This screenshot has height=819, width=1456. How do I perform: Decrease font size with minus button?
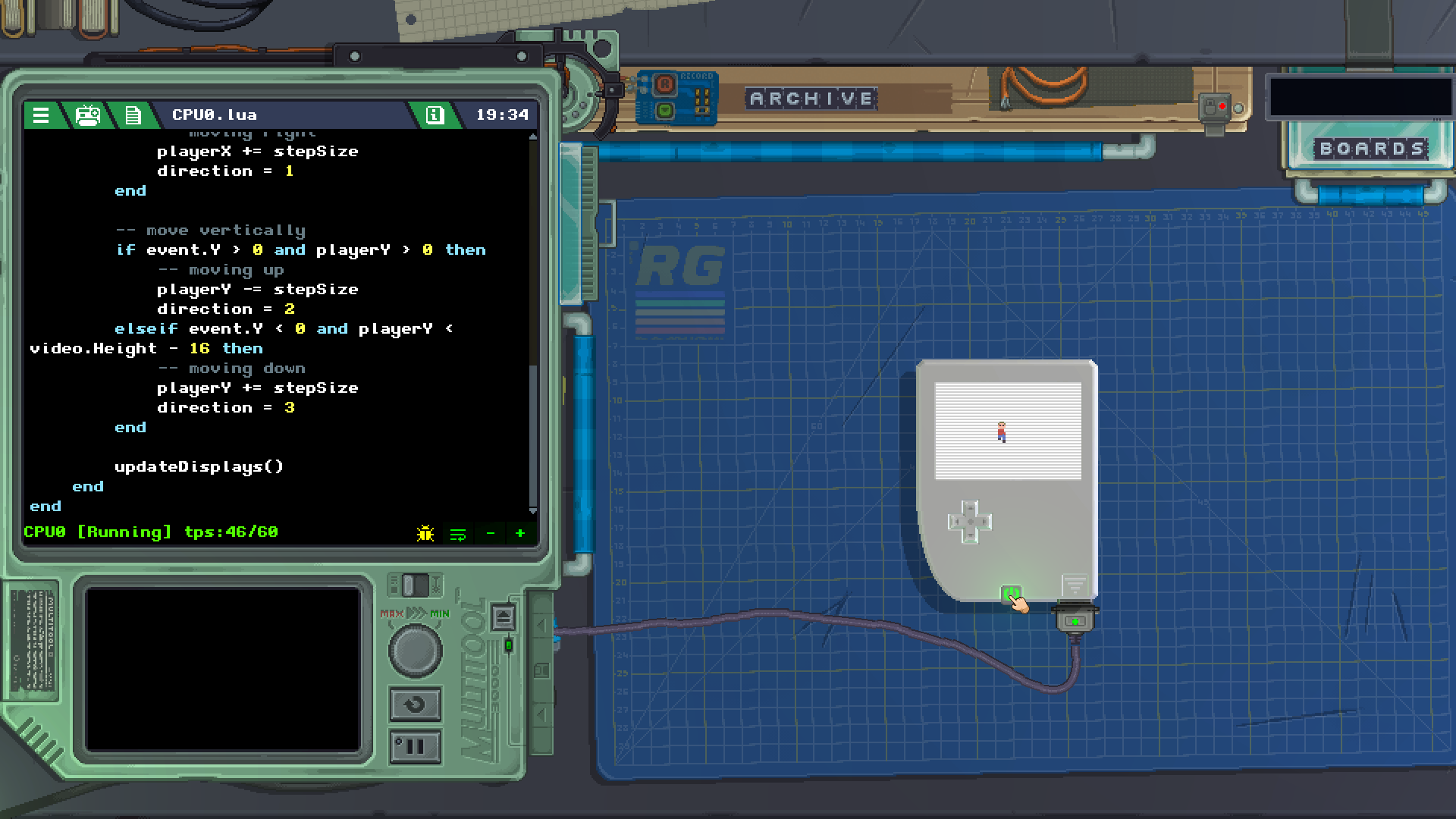pos(491,534)
